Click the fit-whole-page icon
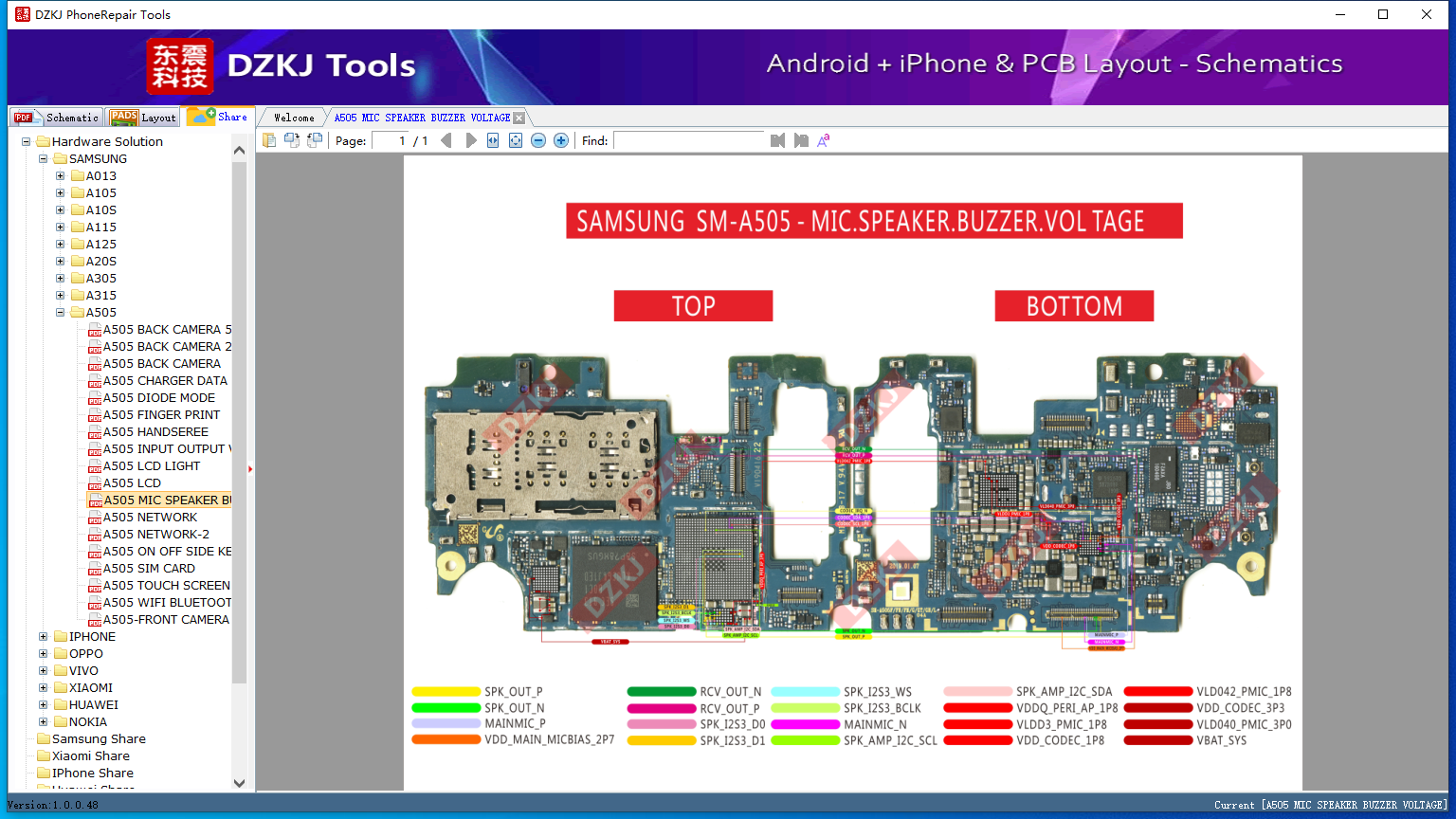The image size is (1456, 819). (x=516, y=140)
